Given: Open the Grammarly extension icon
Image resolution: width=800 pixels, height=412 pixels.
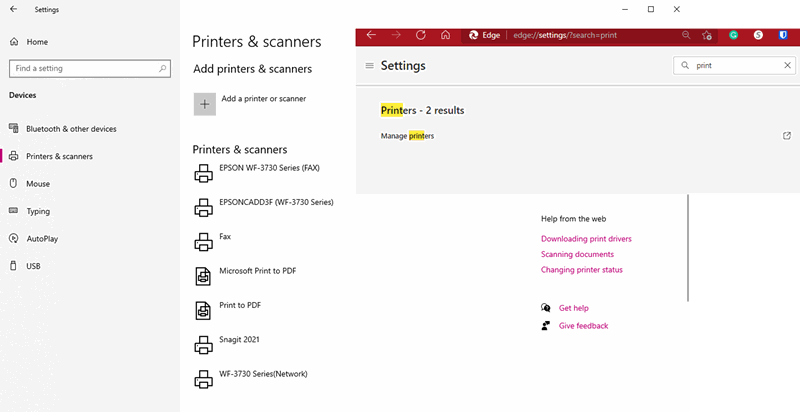Looking at the screenshot, I should [733, 35].
